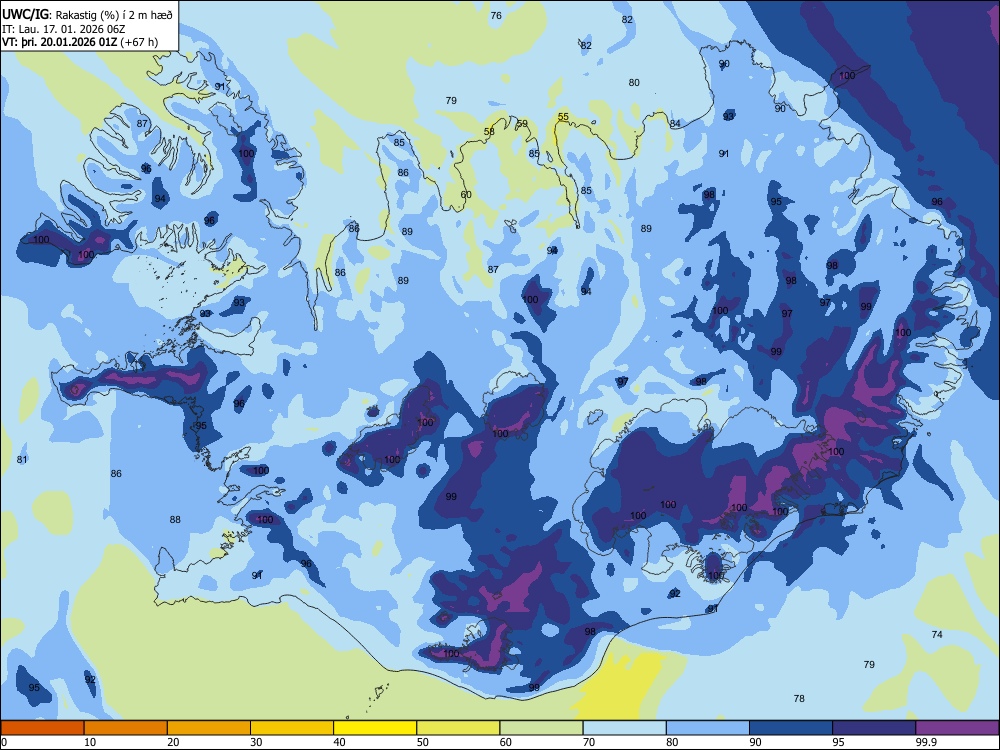Click the 'IT: Lau. 17. 01. 2026 06Z' line

click(63, 29)
